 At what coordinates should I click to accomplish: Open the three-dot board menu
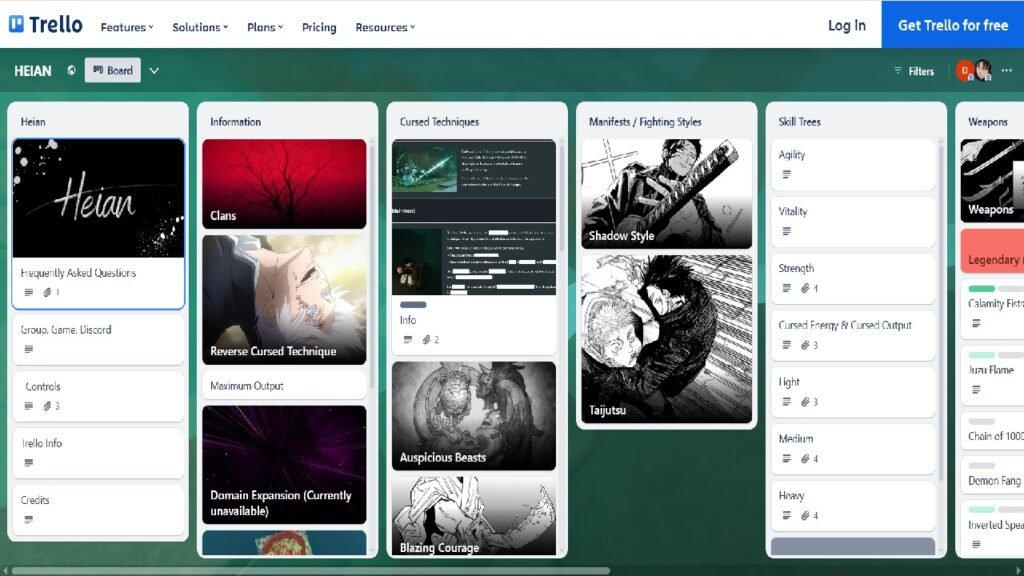1006,71
